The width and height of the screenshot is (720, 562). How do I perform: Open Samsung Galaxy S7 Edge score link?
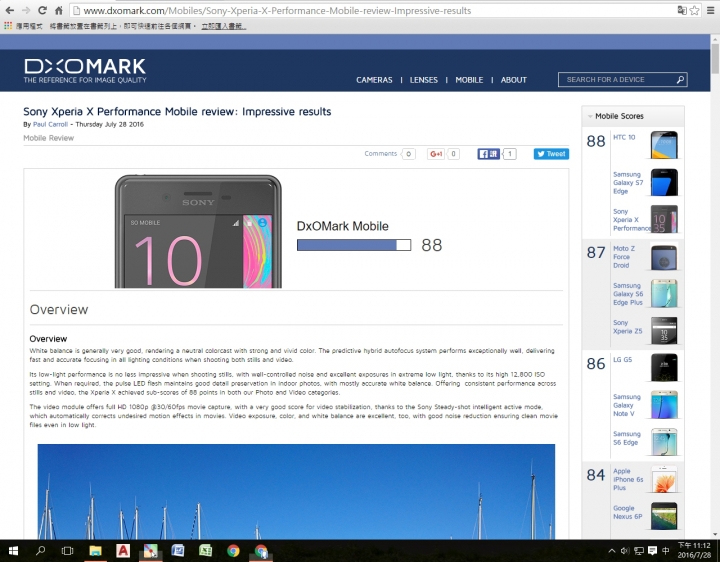628,183
